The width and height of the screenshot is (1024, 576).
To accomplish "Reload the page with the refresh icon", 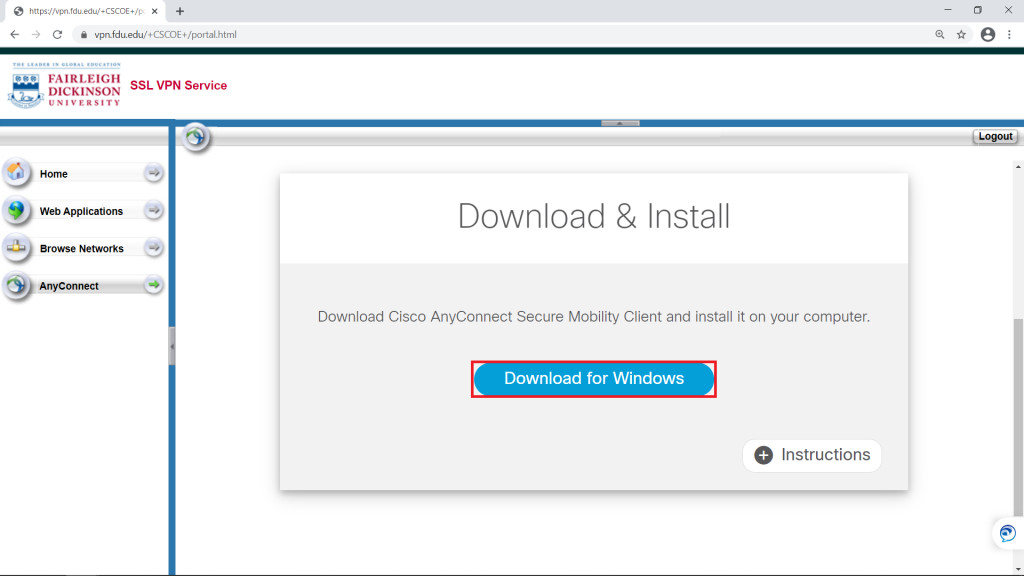I will (x=57, y=35).
